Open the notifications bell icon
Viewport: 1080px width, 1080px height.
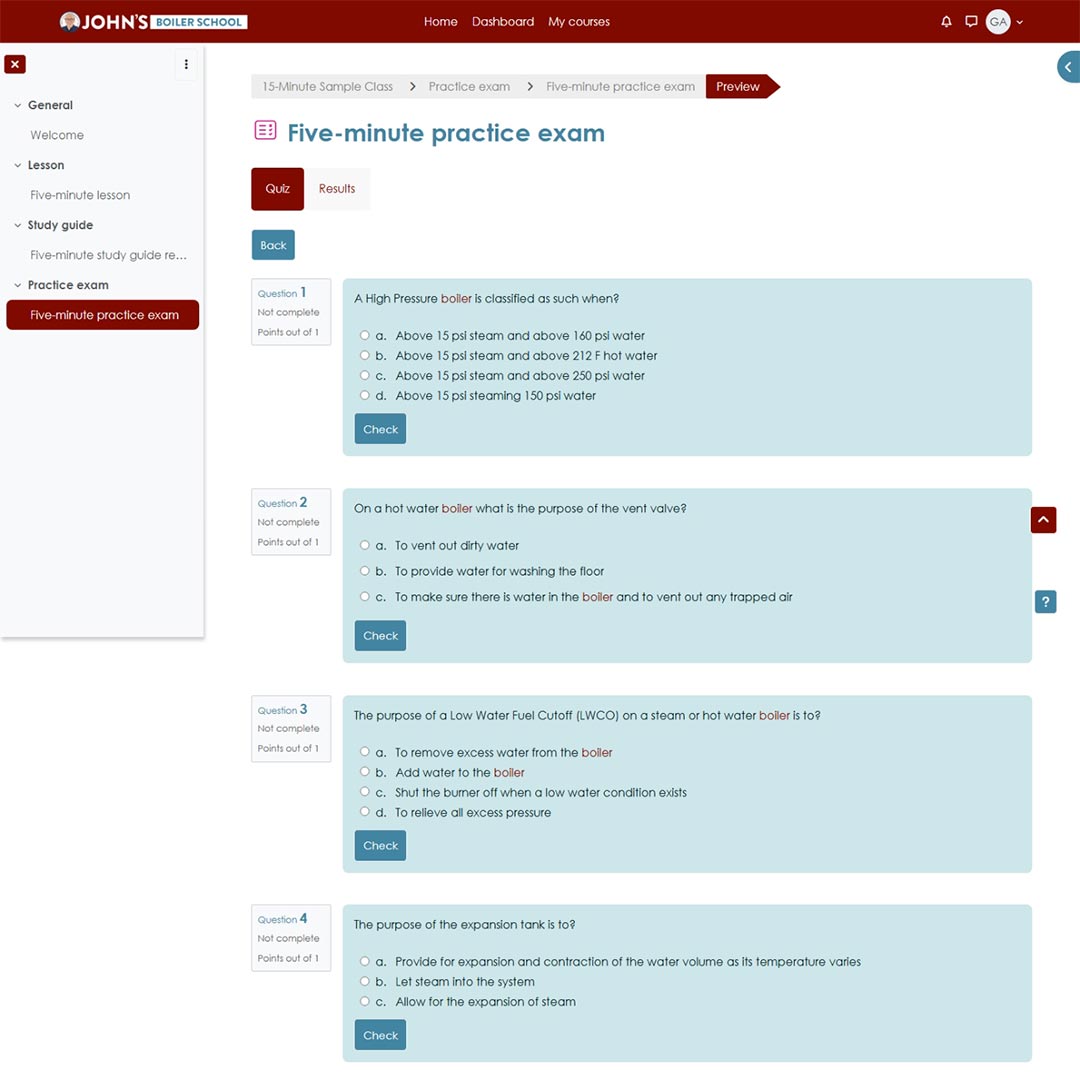(946, 22)
